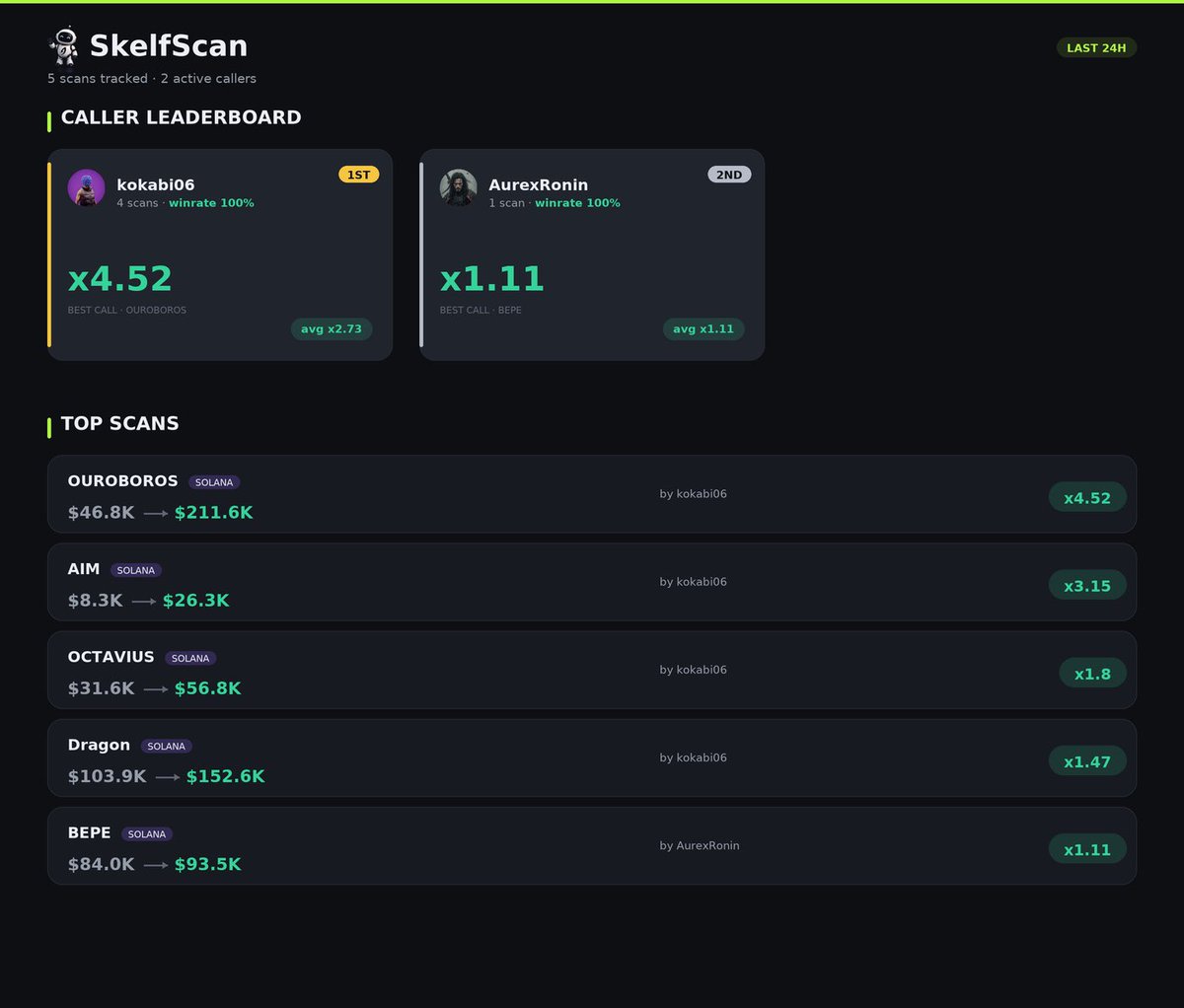Click the avg x1.11 pill
This screenshot has width=1184, height=1008.
pyautogui.click(x=703, y=328)
